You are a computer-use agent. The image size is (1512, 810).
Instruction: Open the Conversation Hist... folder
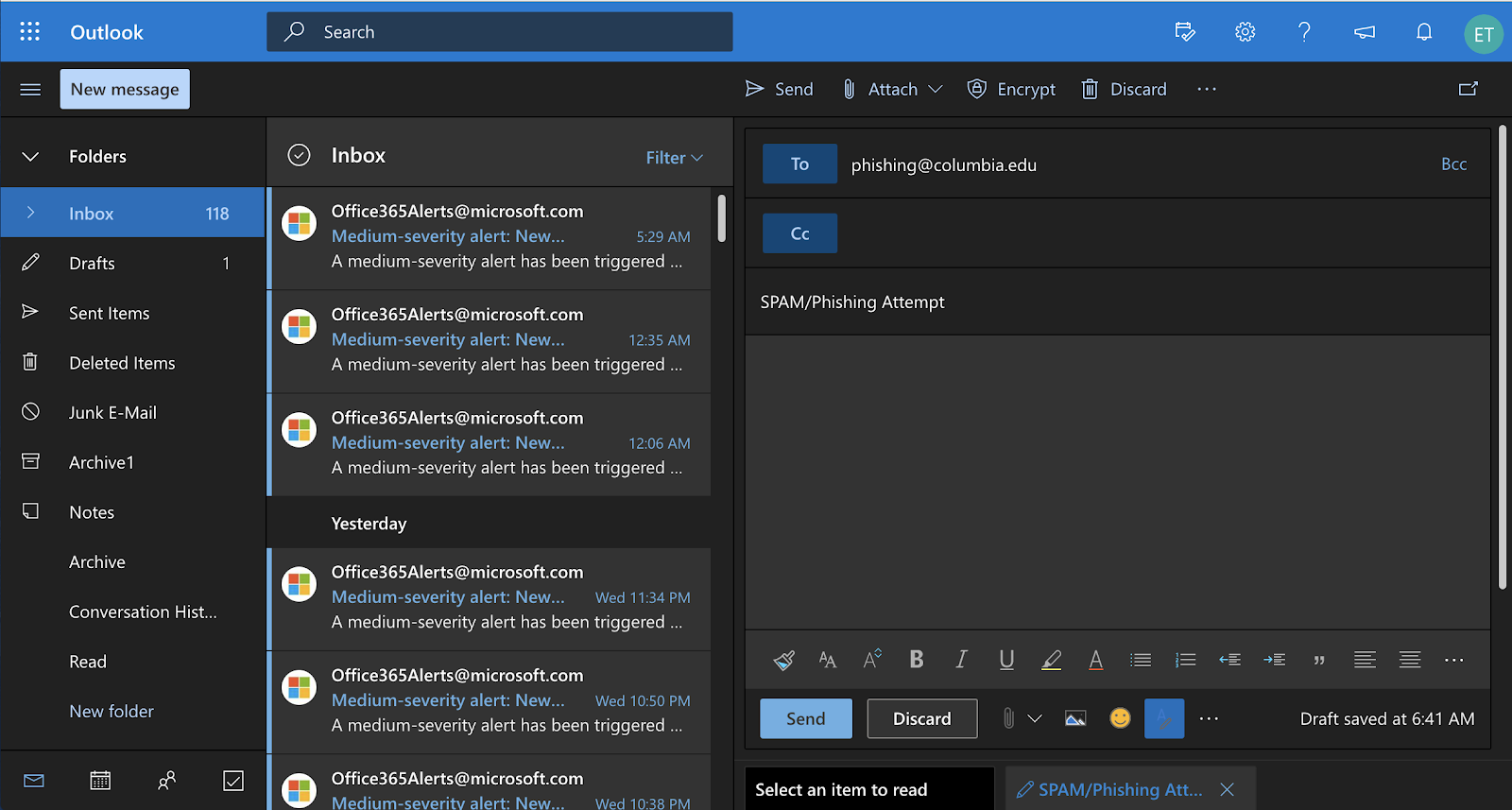click(x=132, y=612)
